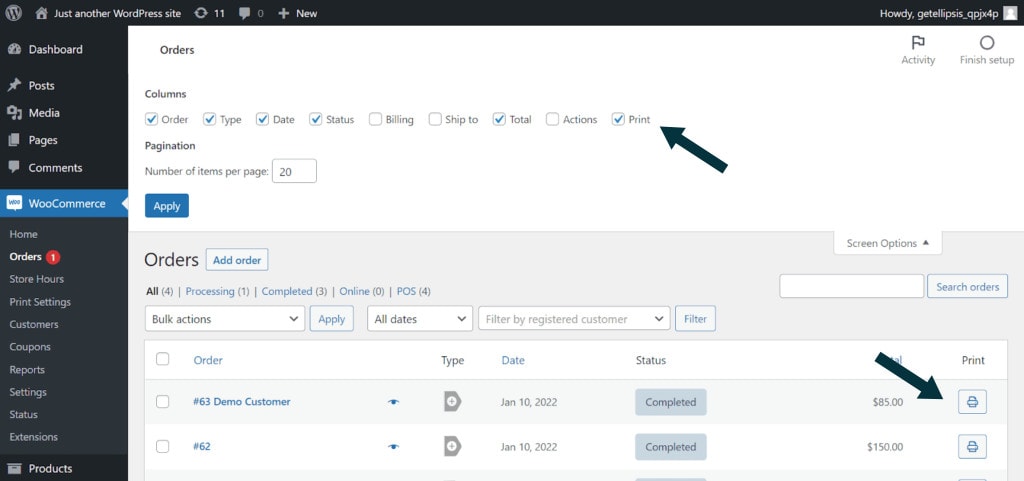Go to Store Hours in sidebar
Image resolution: width=1024 pixels, height=481 pixels.
coord(37,279)
